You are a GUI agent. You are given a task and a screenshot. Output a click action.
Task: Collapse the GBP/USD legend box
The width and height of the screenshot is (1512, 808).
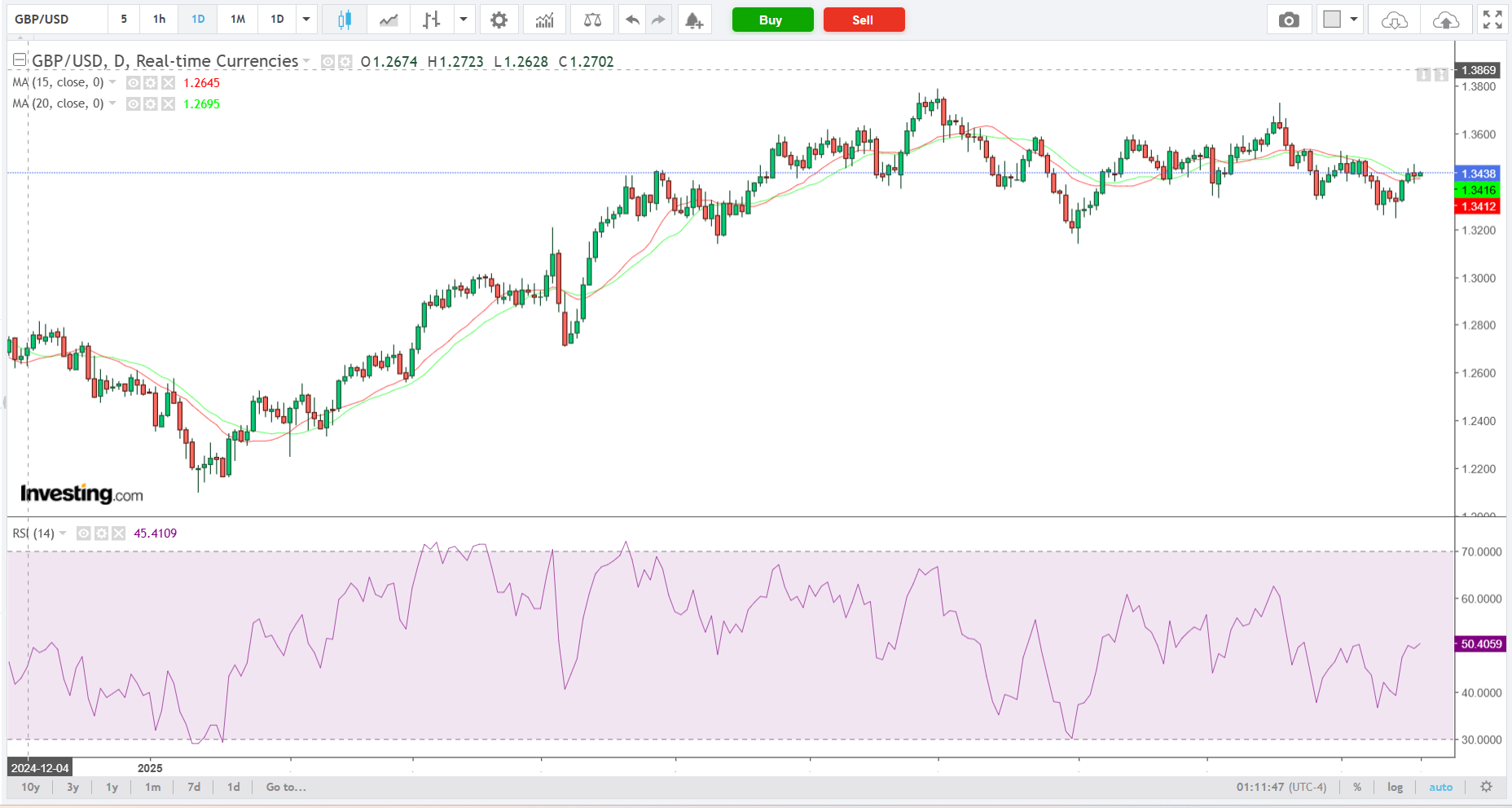point(20,60)
